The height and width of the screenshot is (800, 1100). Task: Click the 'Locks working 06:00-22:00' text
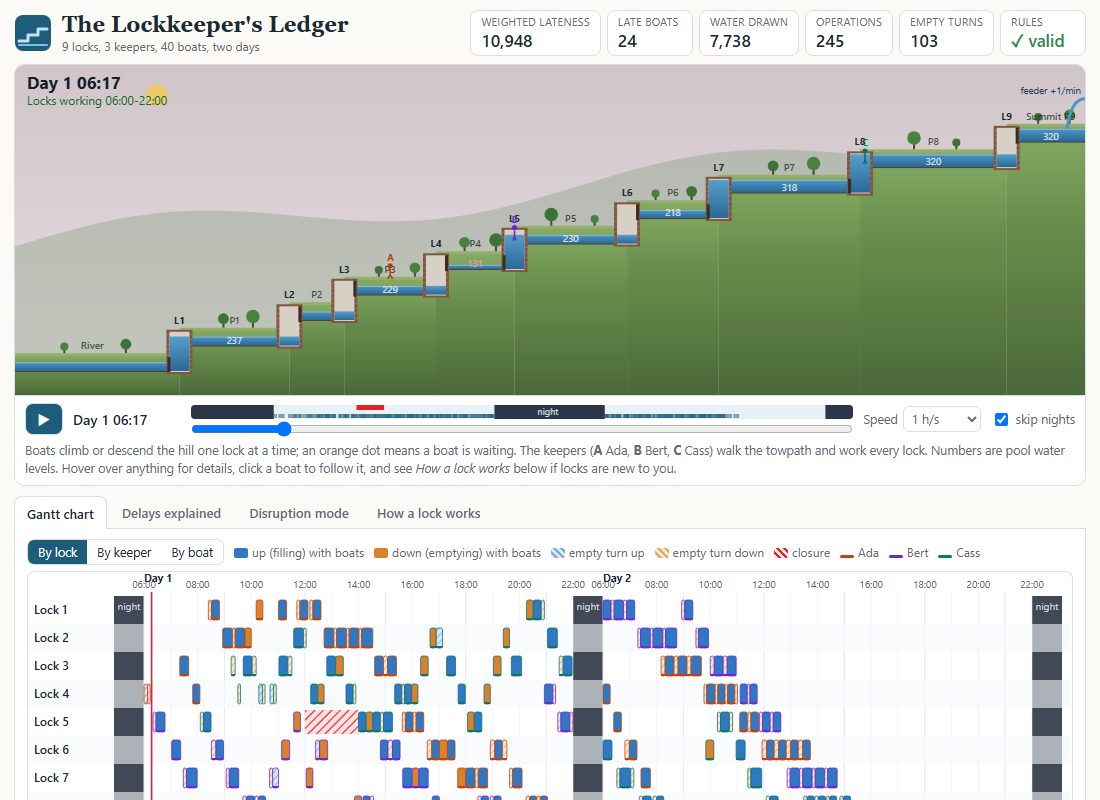pos(97,101)
